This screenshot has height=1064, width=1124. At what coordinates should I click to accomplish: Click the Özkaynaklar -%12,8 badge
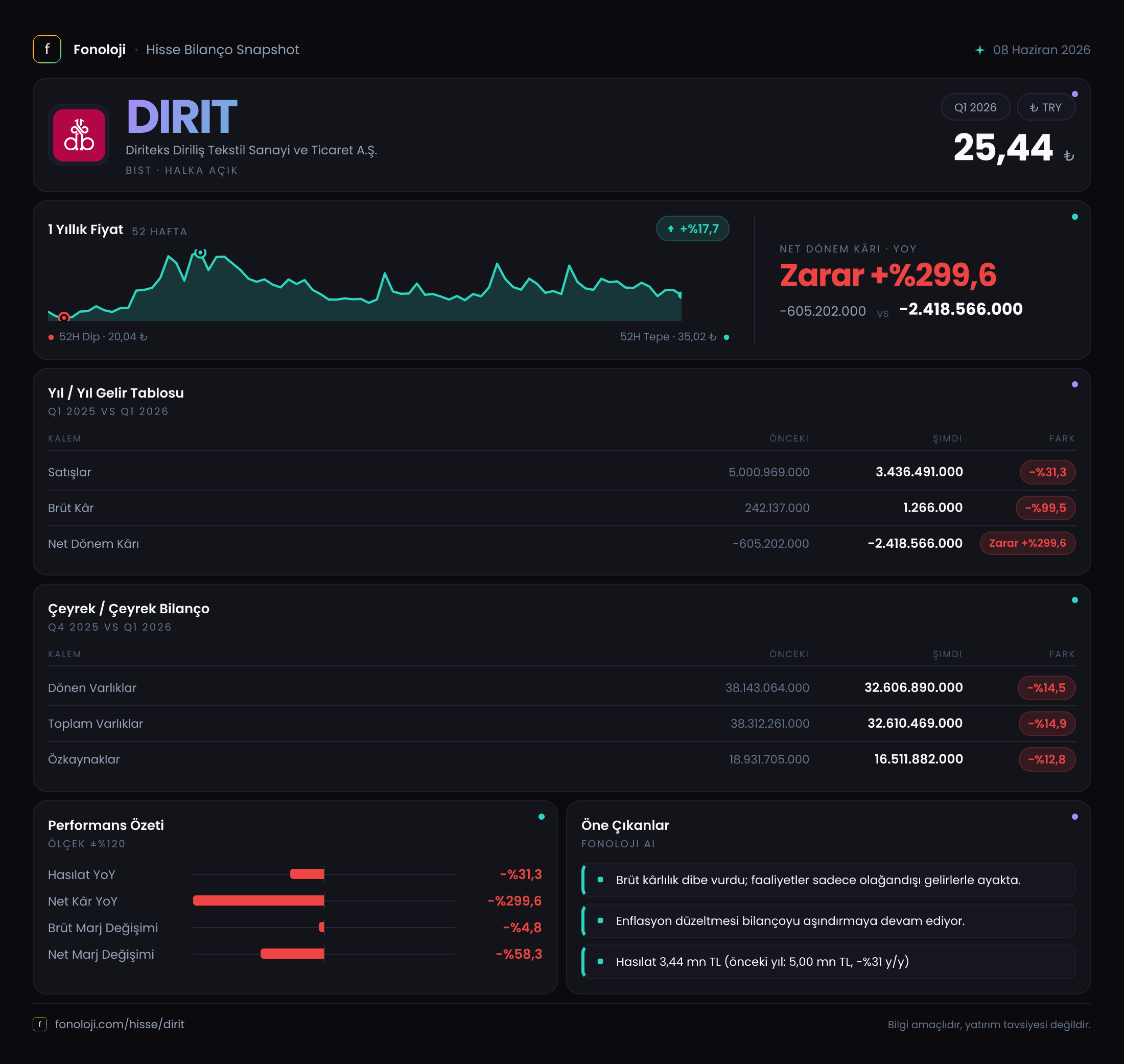(x=1047, y=759)
